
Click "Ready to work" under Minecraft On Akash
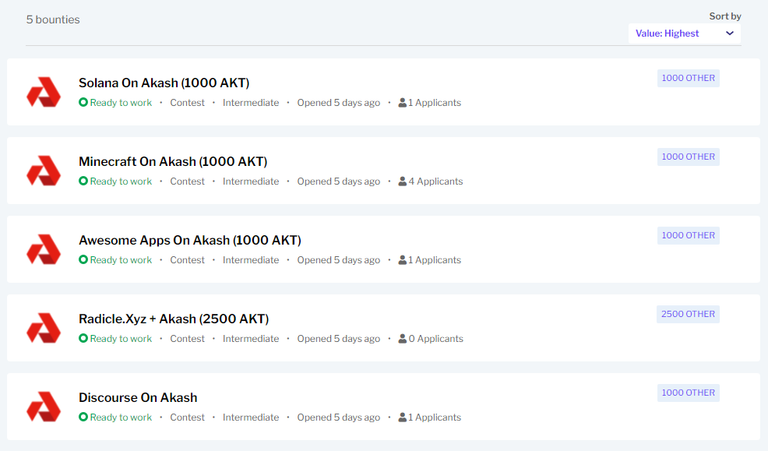[x=121, y=182]
